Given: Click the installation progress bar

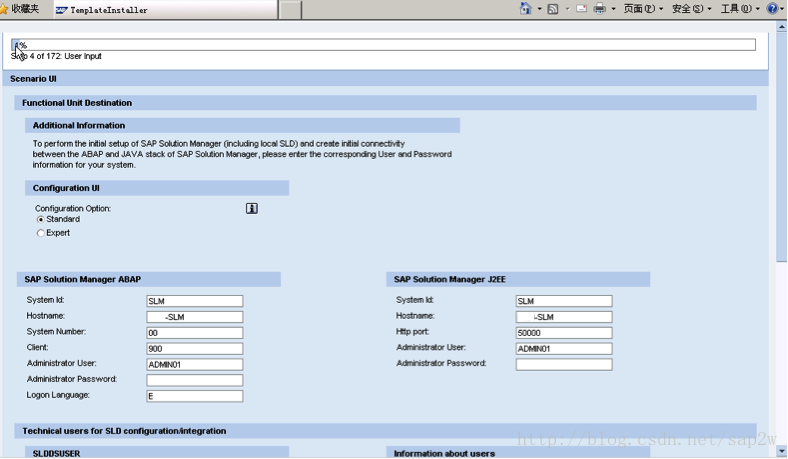Looking at the screenshot, I should click(x=383, y=45).
